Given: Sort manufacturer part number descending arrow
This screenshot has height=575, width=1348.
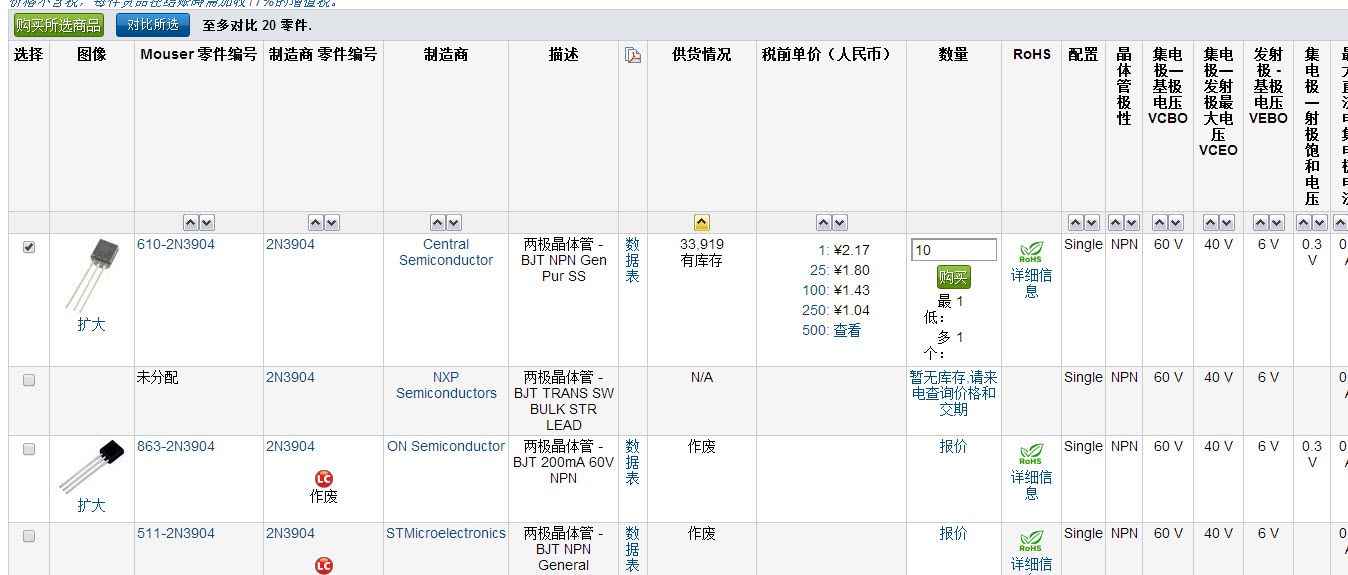Looking at the screenshot, I should (331, 223).
